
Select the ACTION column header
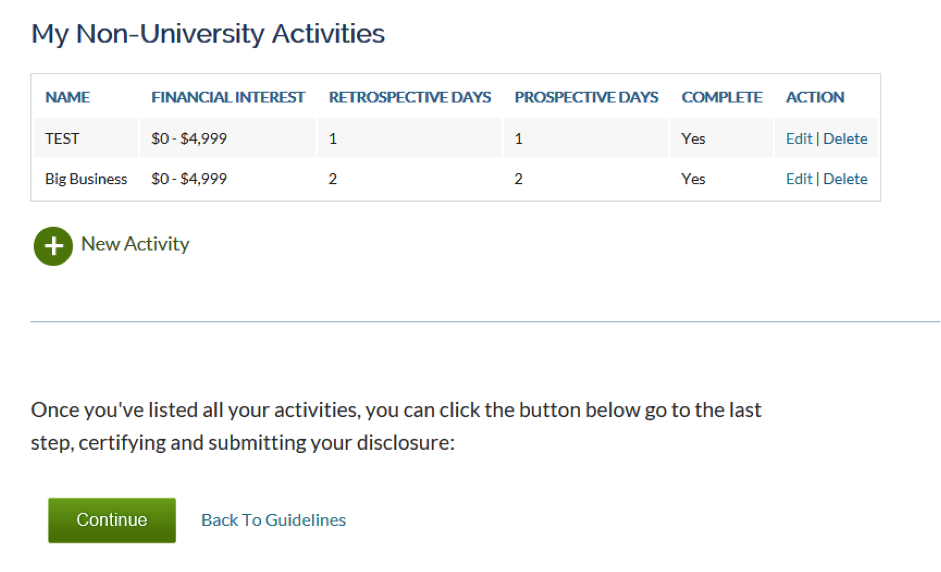pos(815,97)
